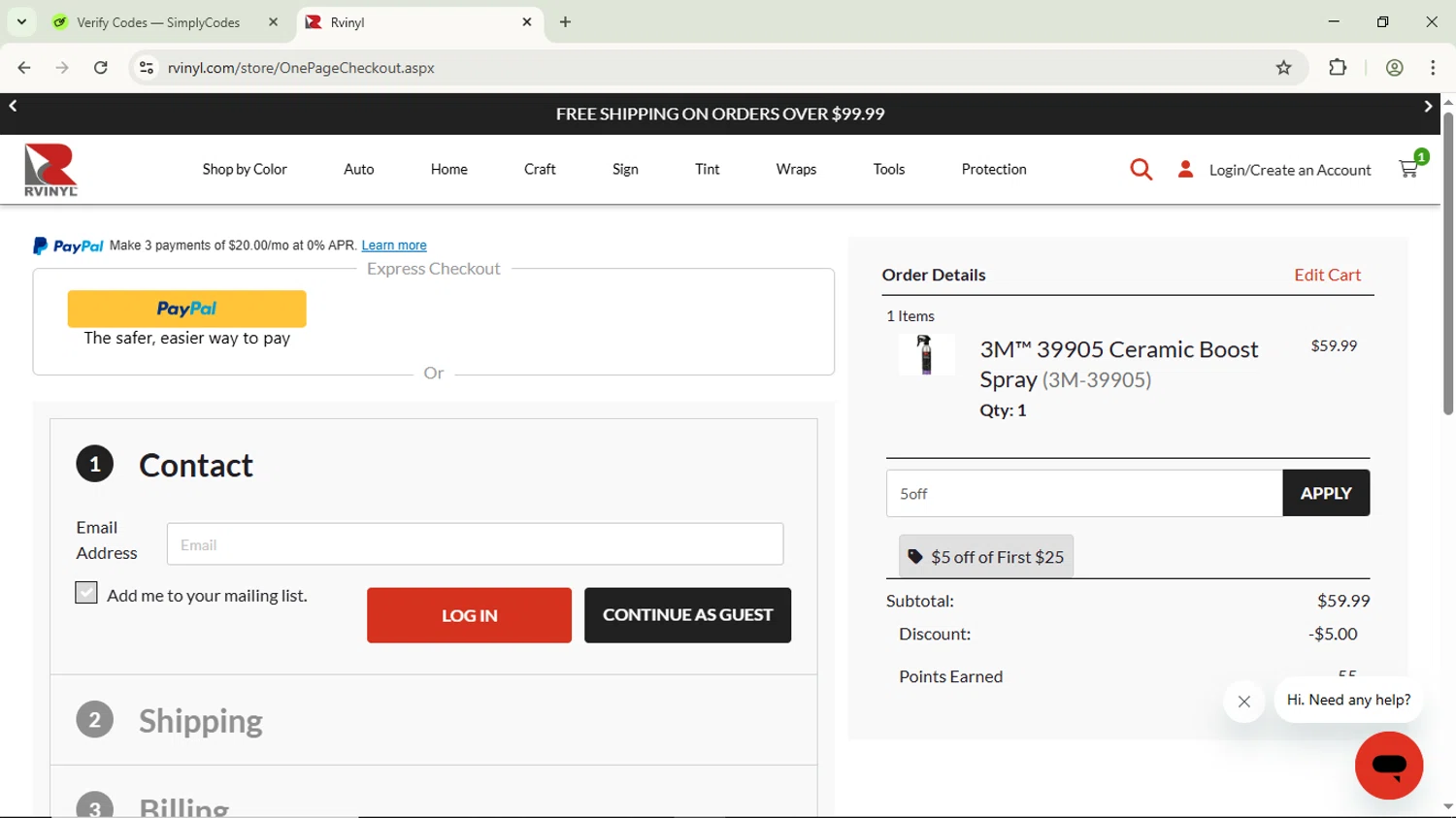Viewport: 1456px width, 818px height.
Task: Click the Subtotal $59.99 amount
Action: 1343,601
